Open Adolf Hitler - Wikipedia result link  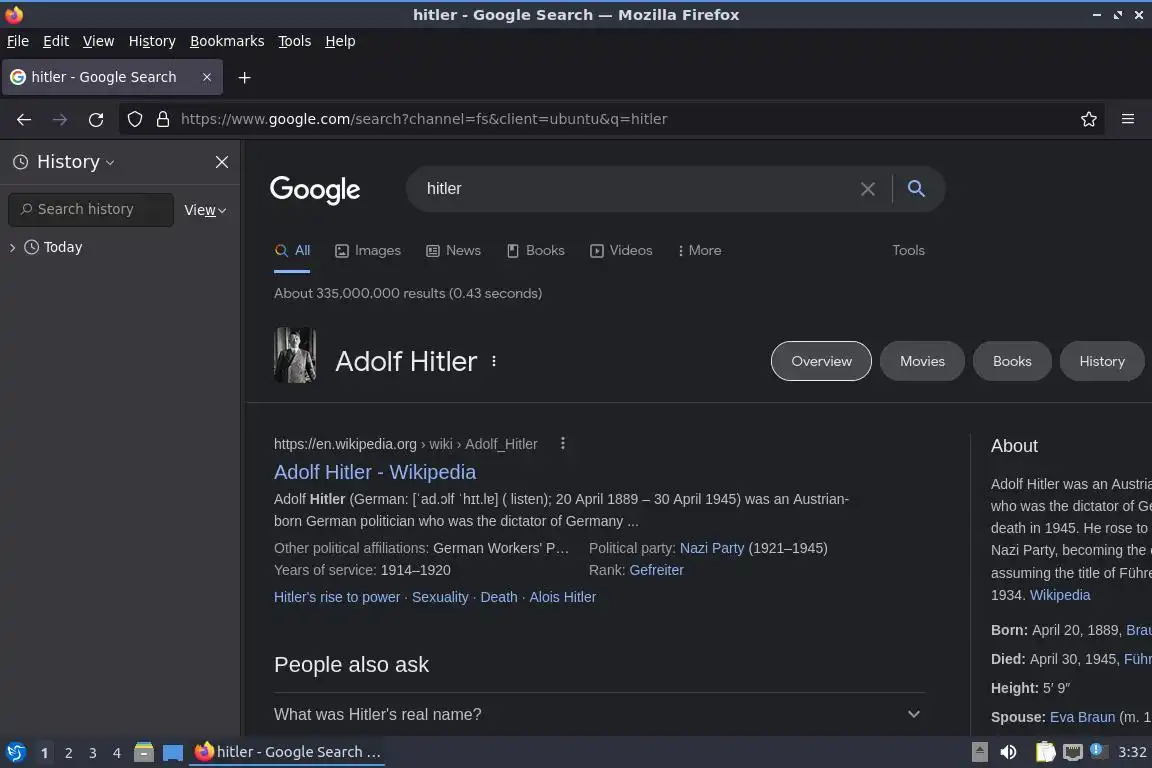pos(375,472)
